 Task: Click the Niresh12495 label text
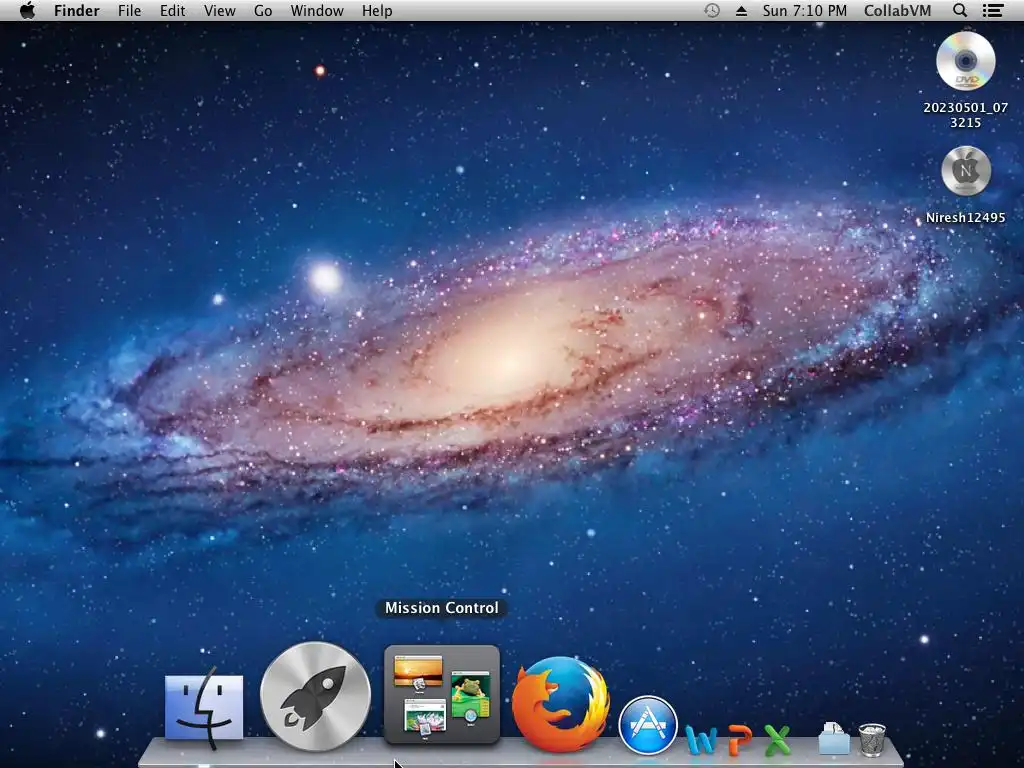[965, 217]
